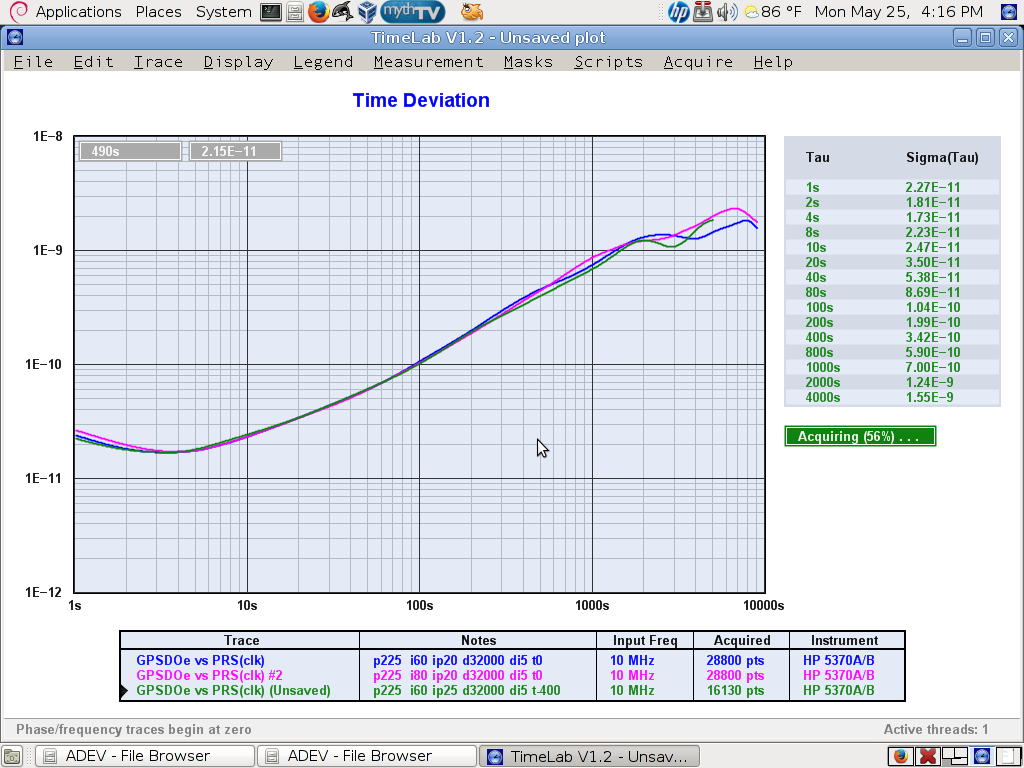
Task: Switch to leftmost ADEV File Browser window
Action: point(144,756)
